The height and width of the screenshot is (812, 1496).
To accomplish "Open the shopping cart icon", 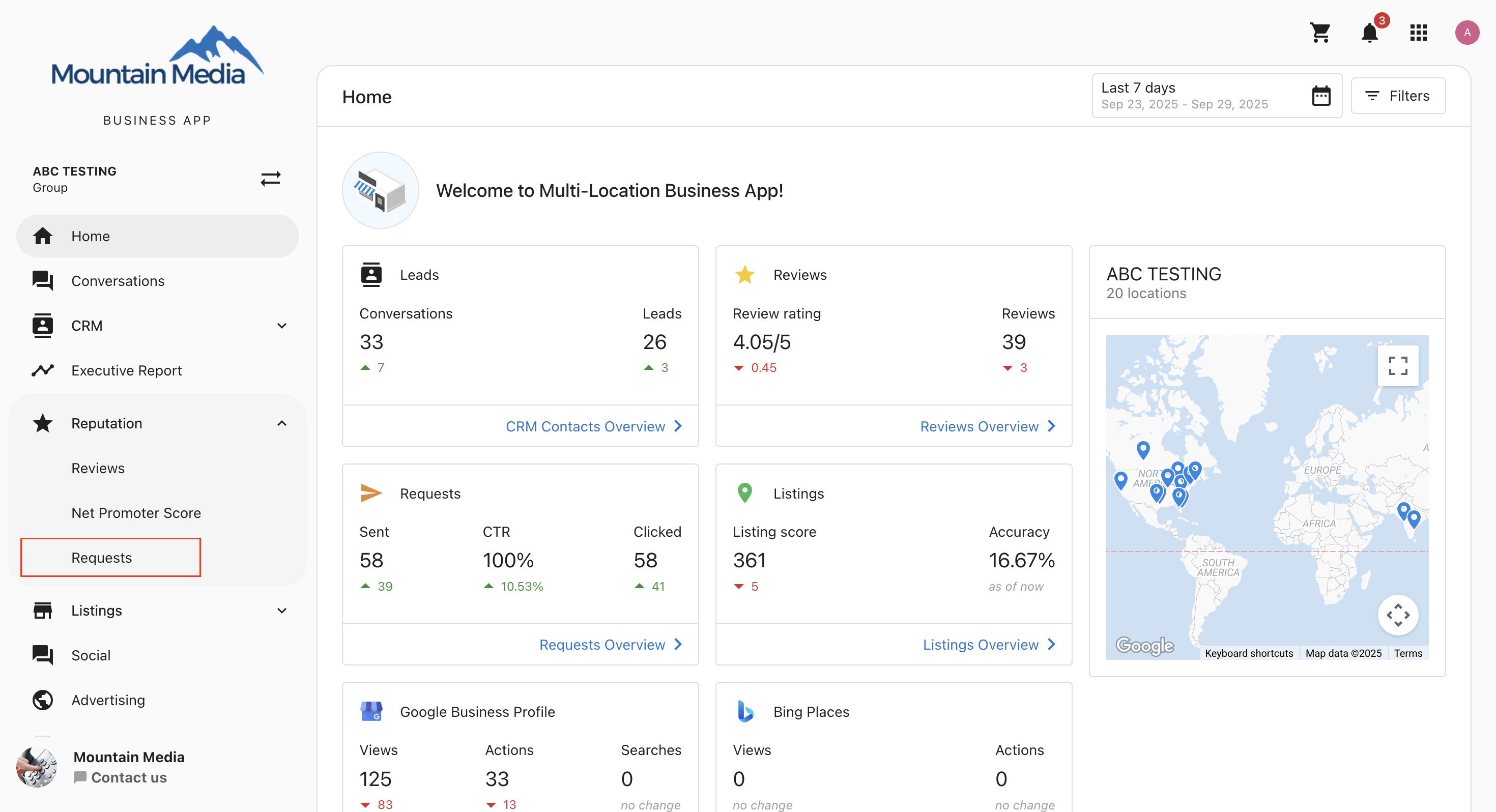I will [1320, 33].
